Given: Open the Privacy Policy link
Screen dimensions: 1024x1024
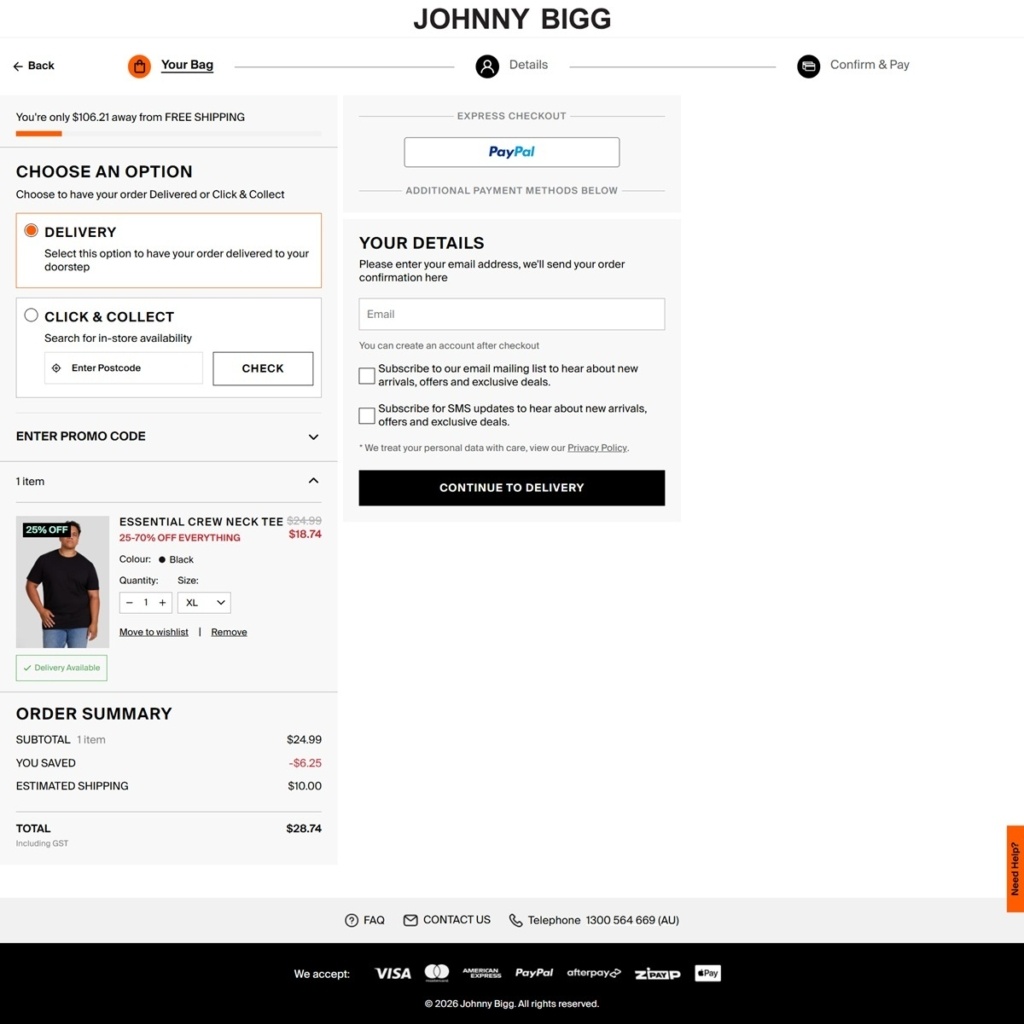Looking at the screenshot, I should (597, 448).
